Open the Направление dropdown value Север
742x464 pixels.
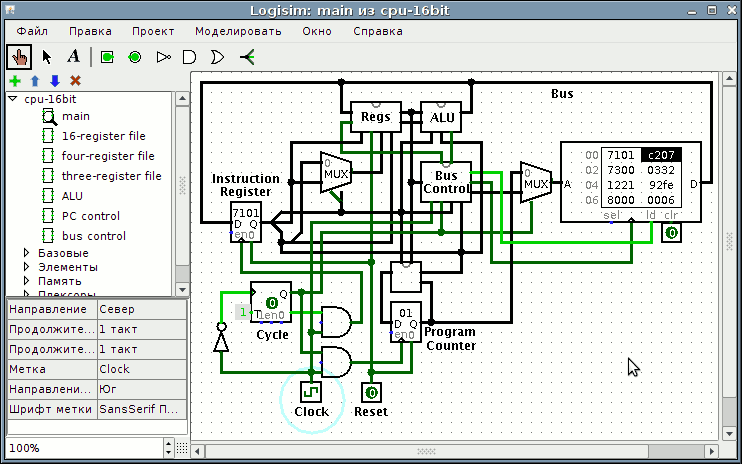(x=141, y=309)
